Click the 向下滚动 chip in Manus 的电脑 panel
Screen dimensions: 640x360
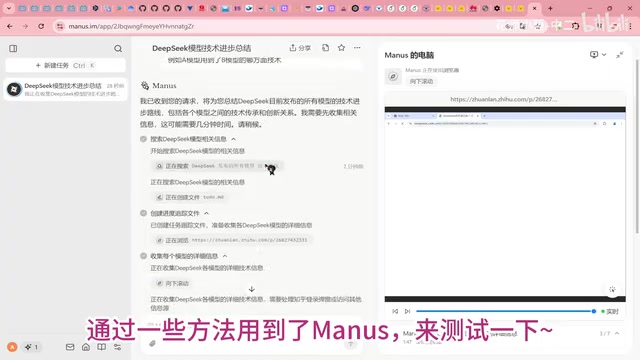[421, 81]
